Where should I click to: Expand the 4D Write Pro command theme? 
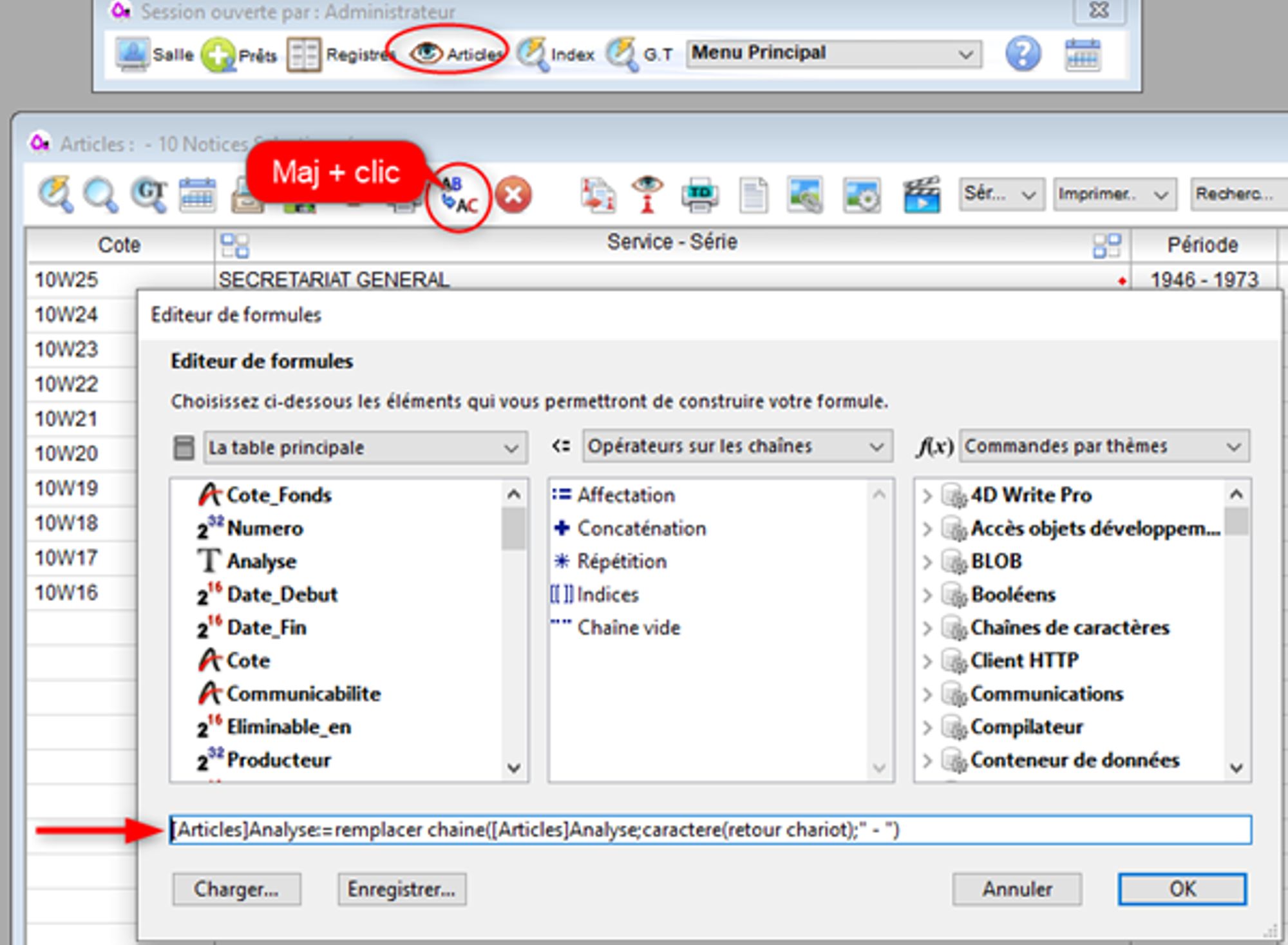pyautogui.click(x=927, y=495)
